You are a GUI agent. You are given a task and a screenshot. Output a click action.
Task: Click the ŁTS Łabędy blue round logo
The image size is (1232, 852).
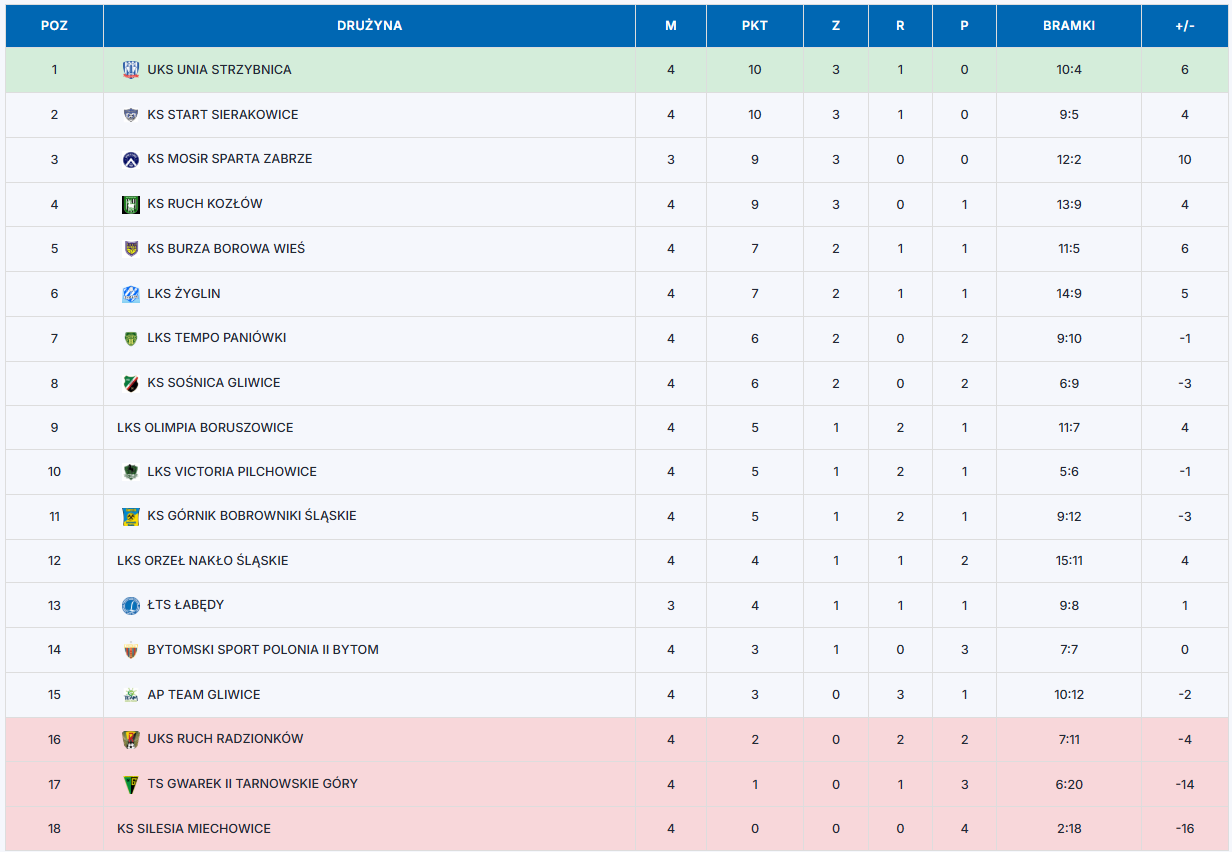point(131,605)
